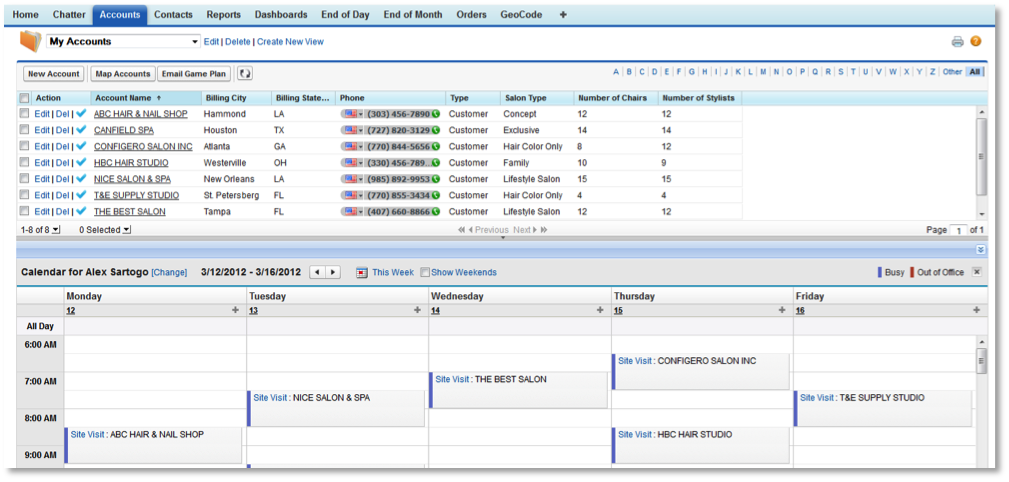The height and width of the screenshot is (482, 1009).
Task: Go to the next week with right arrow
Action: pyautogui.click(x=332, y=272)
